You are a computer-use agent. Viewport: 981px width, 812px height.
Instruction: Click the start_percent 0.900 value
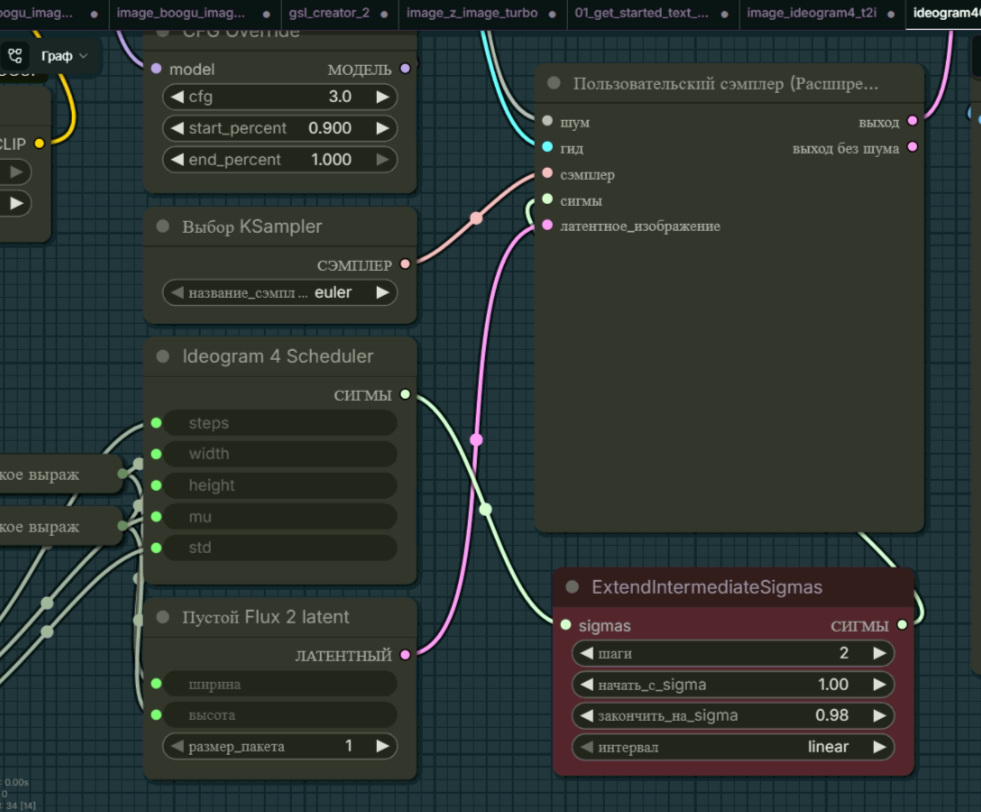[x=330, y=128]
